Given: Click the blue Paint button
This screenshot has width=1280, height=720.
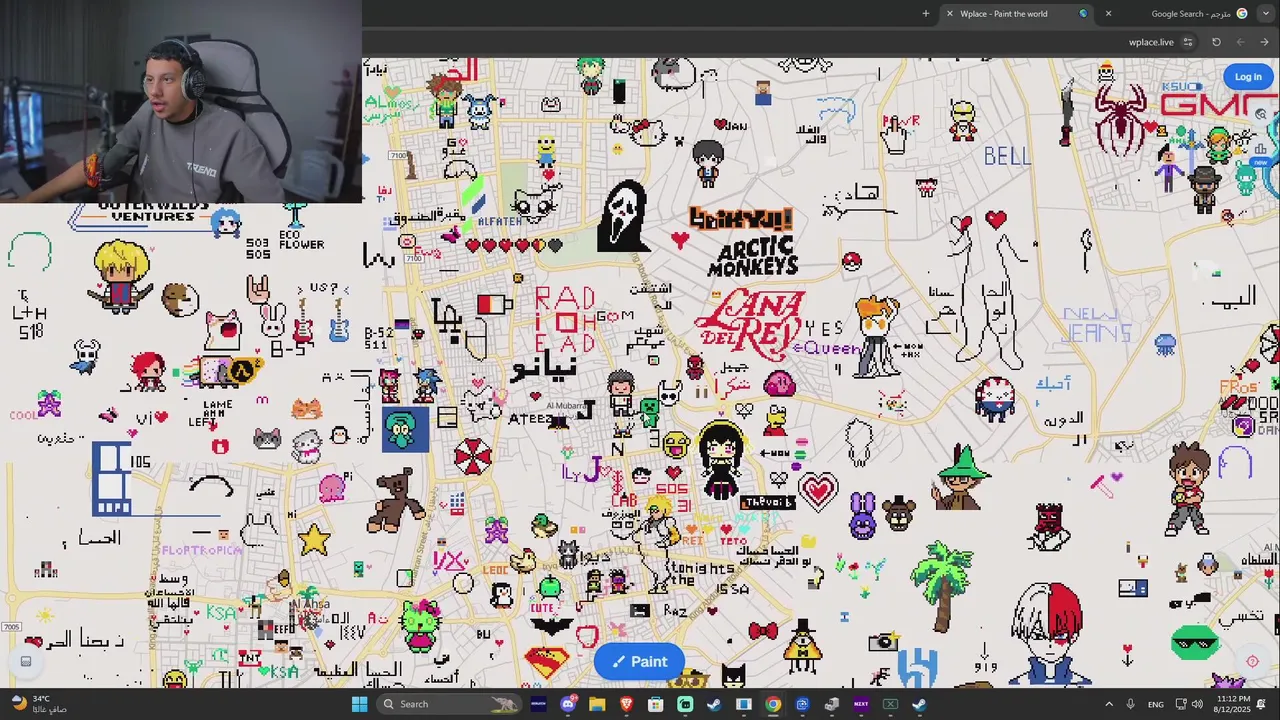Looking at the screenshot, I should pyautogui.click(x=640, y=661).
